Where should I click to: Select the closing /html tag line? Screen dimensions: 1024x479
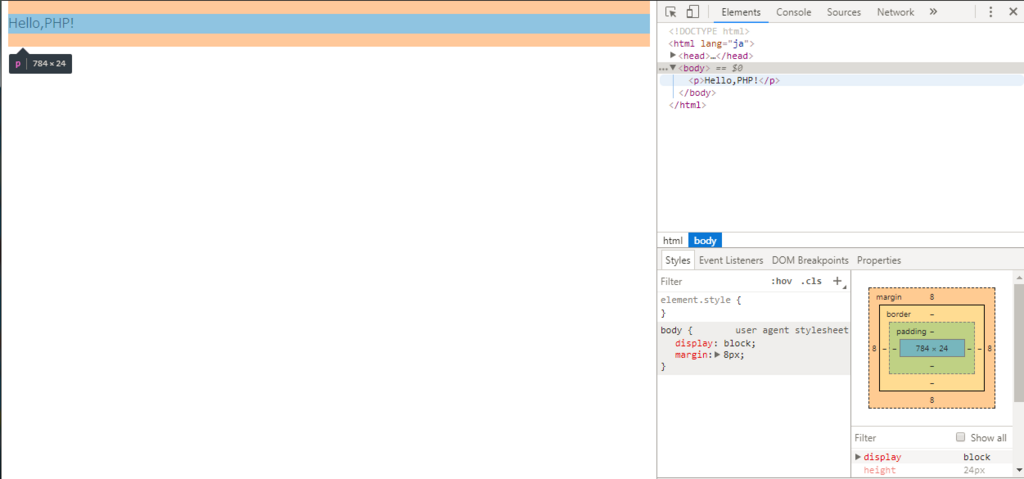tap(687, 105)
